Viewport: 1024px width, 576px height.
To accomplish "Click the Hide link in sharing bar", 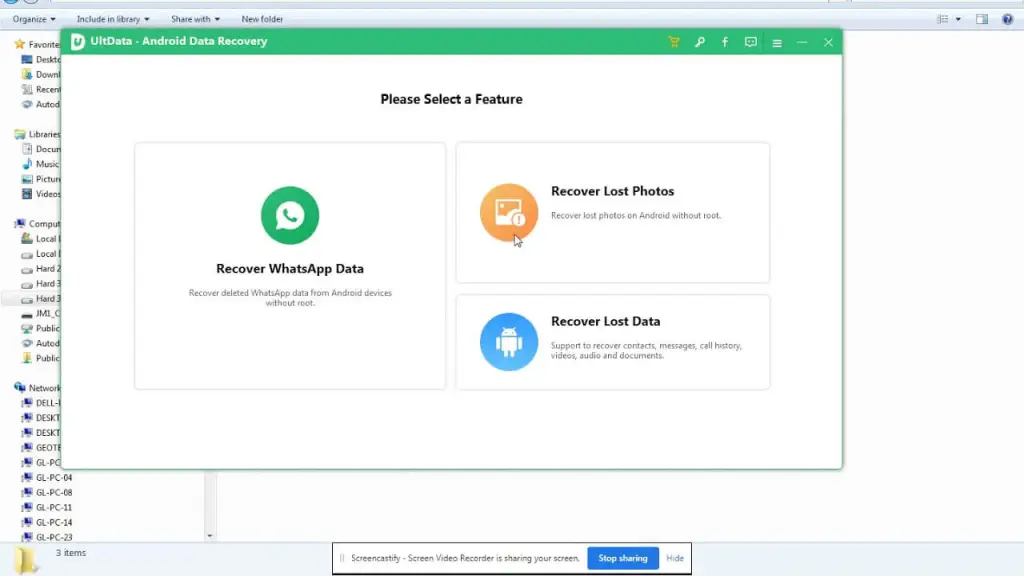I will coord(675,558).
